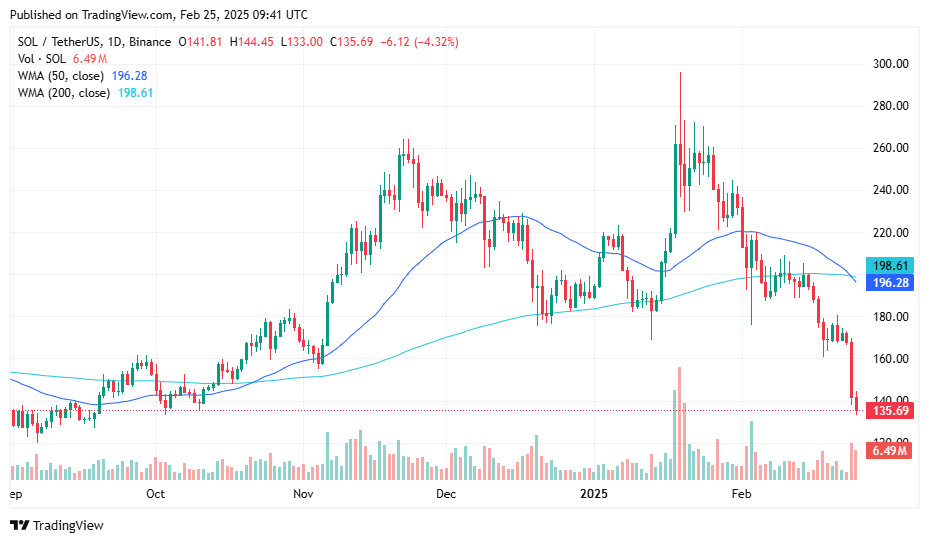Click the 2025 label on time axis
The image size is (929, 543).
pyautogui.click(x=594, y=494)
